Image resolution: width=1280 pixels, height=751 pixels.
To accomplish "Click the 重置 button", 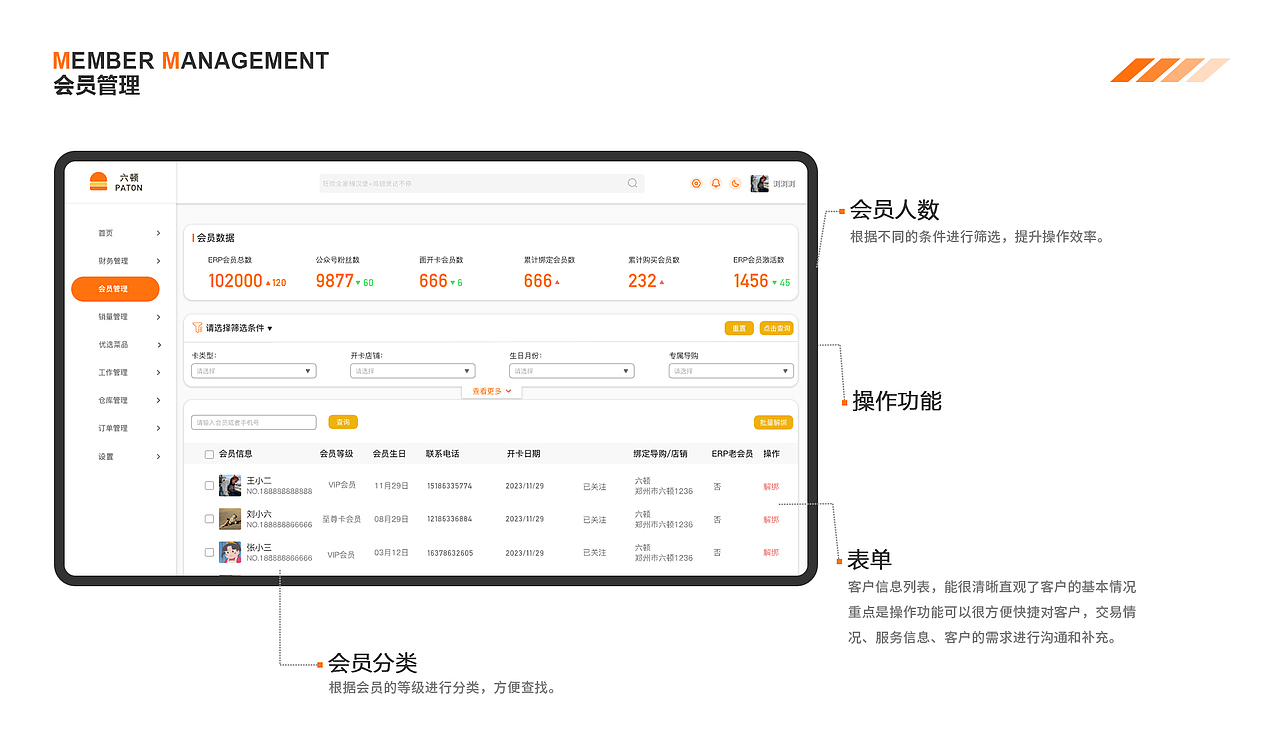I will pyautogui.click(x=739, y=328).
